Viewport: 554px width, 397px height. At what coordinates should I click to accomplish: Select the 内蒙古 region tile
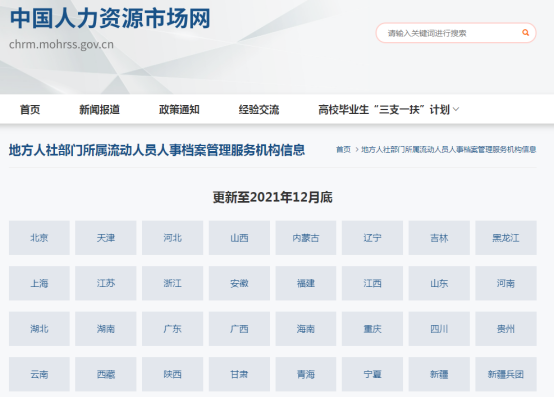click(306, 238)
